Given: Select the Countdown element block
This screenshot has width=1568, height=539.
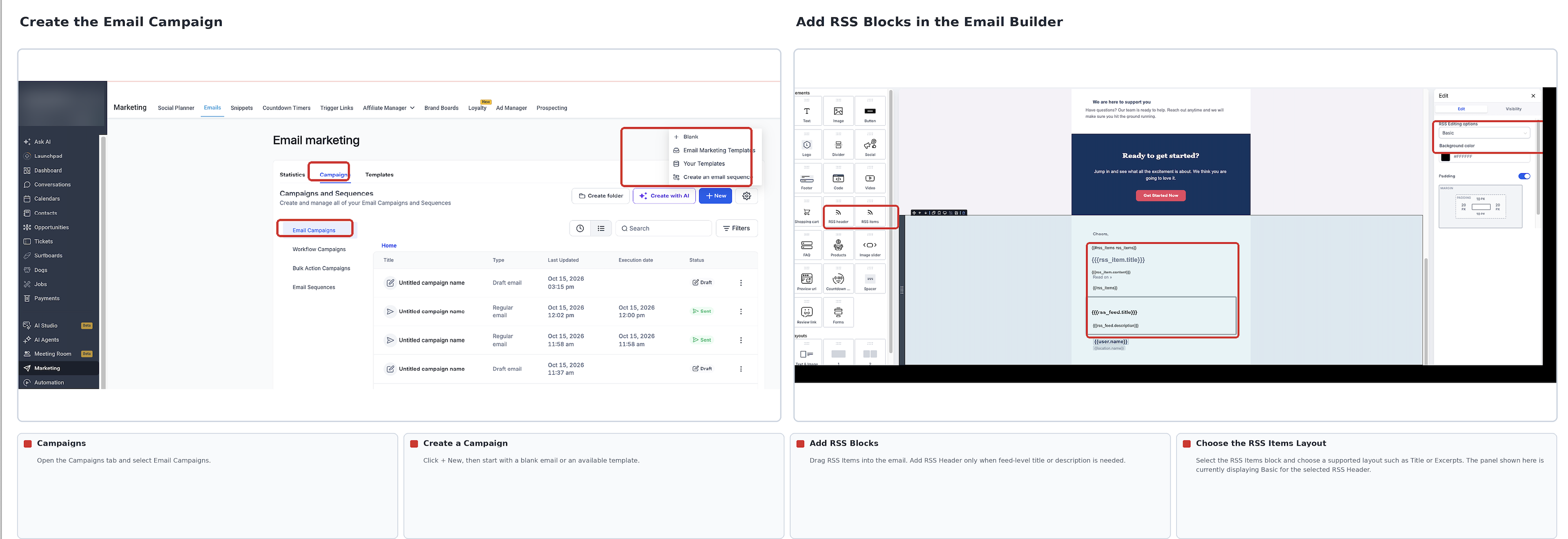Looking at the screenshot, I should tap(838, 278).
